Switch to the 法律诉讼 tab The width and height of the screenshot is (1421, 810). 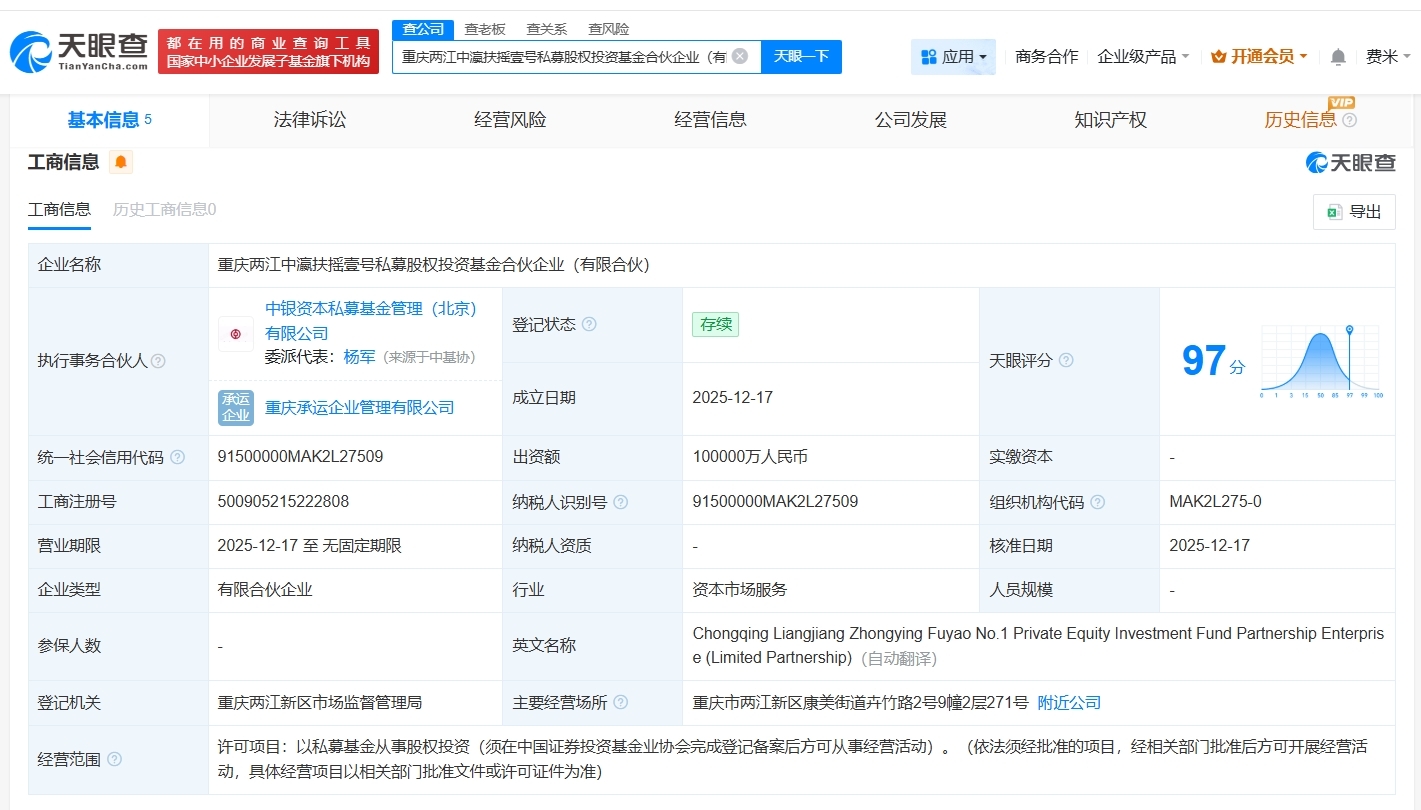coord(309,119)
